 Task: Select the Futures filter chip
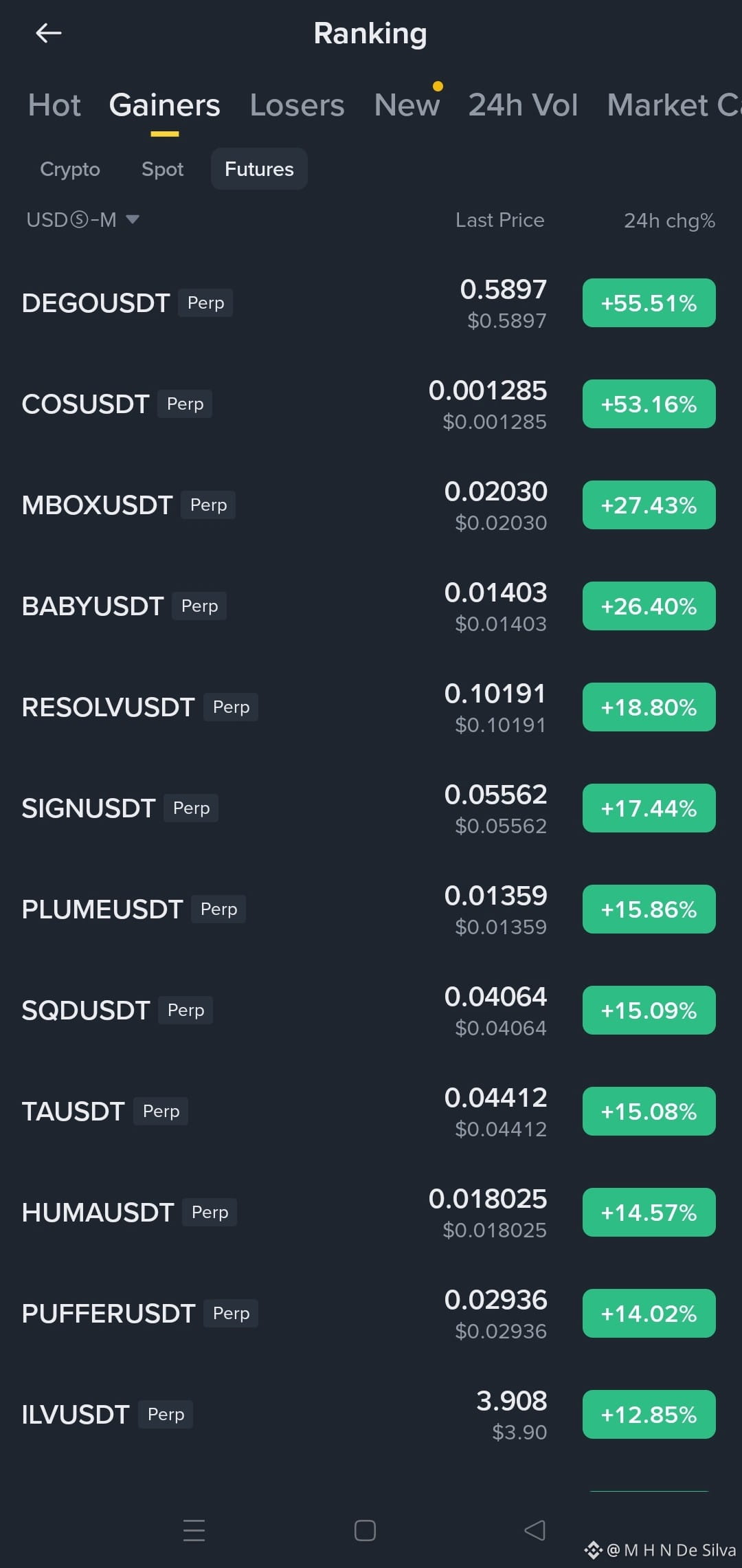point(259,169)
